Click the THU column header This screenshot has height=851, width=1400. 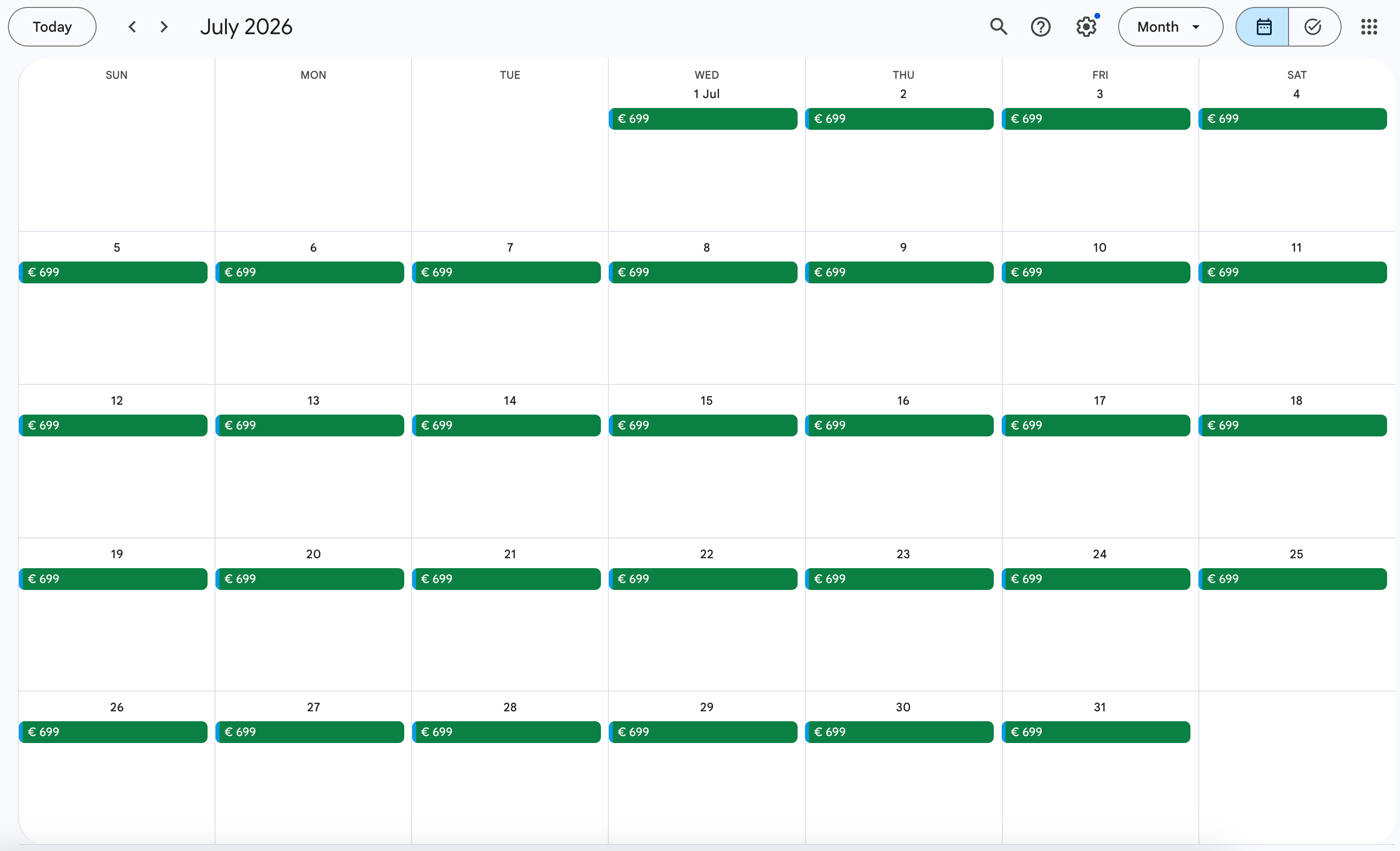point(903,75)
